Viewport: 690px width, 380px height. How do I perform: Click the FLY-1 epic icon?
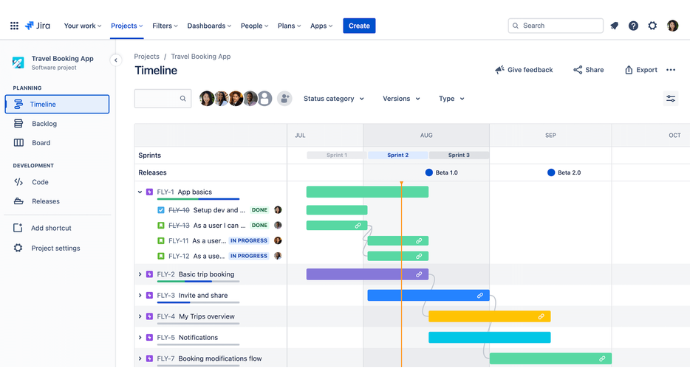[150, 192]
